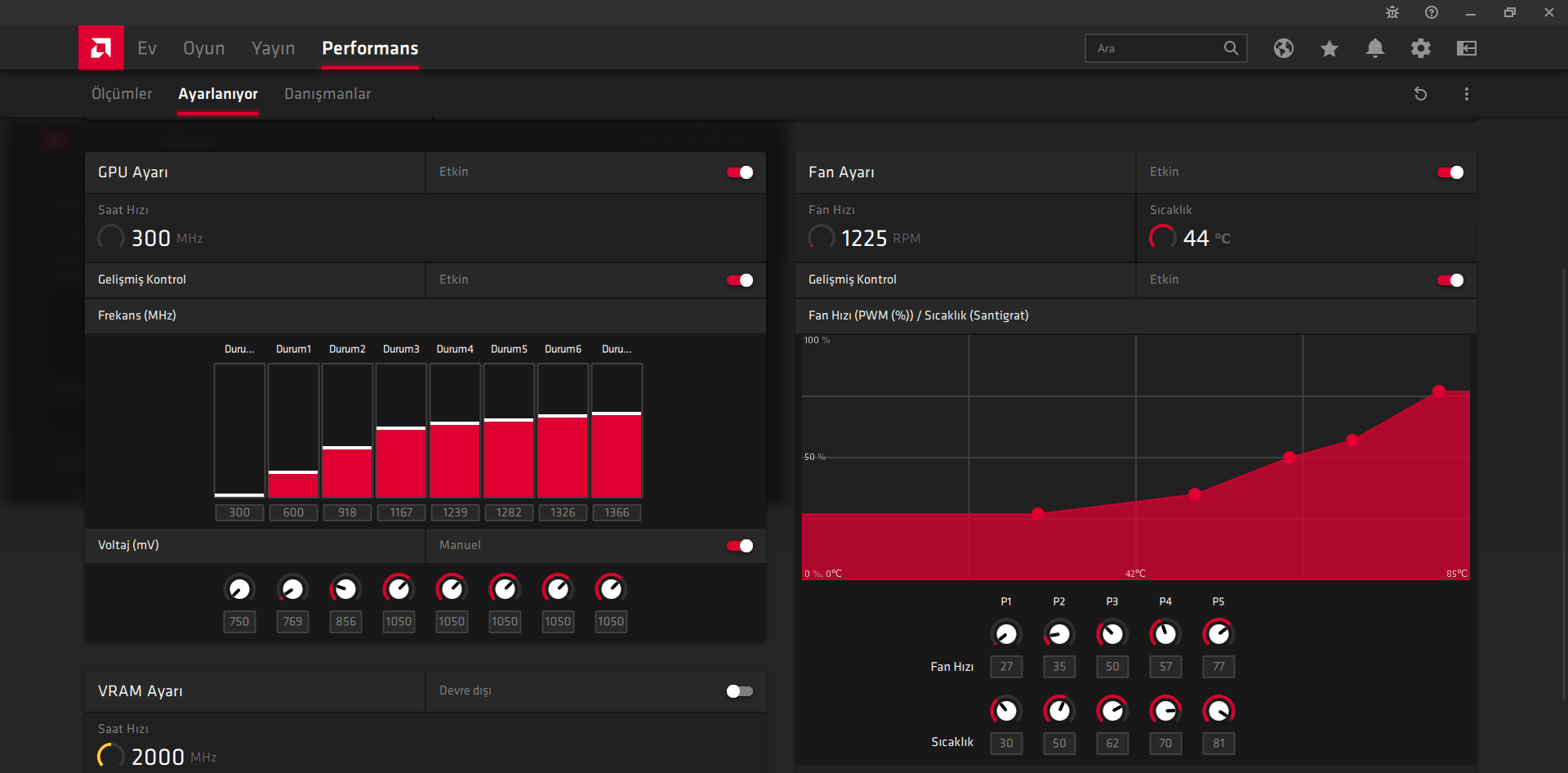Screen dimensions: 1568x773
Task: Toggle GPU Gelişmiş Kontrol switch
Action: click(x=740, y=280)
